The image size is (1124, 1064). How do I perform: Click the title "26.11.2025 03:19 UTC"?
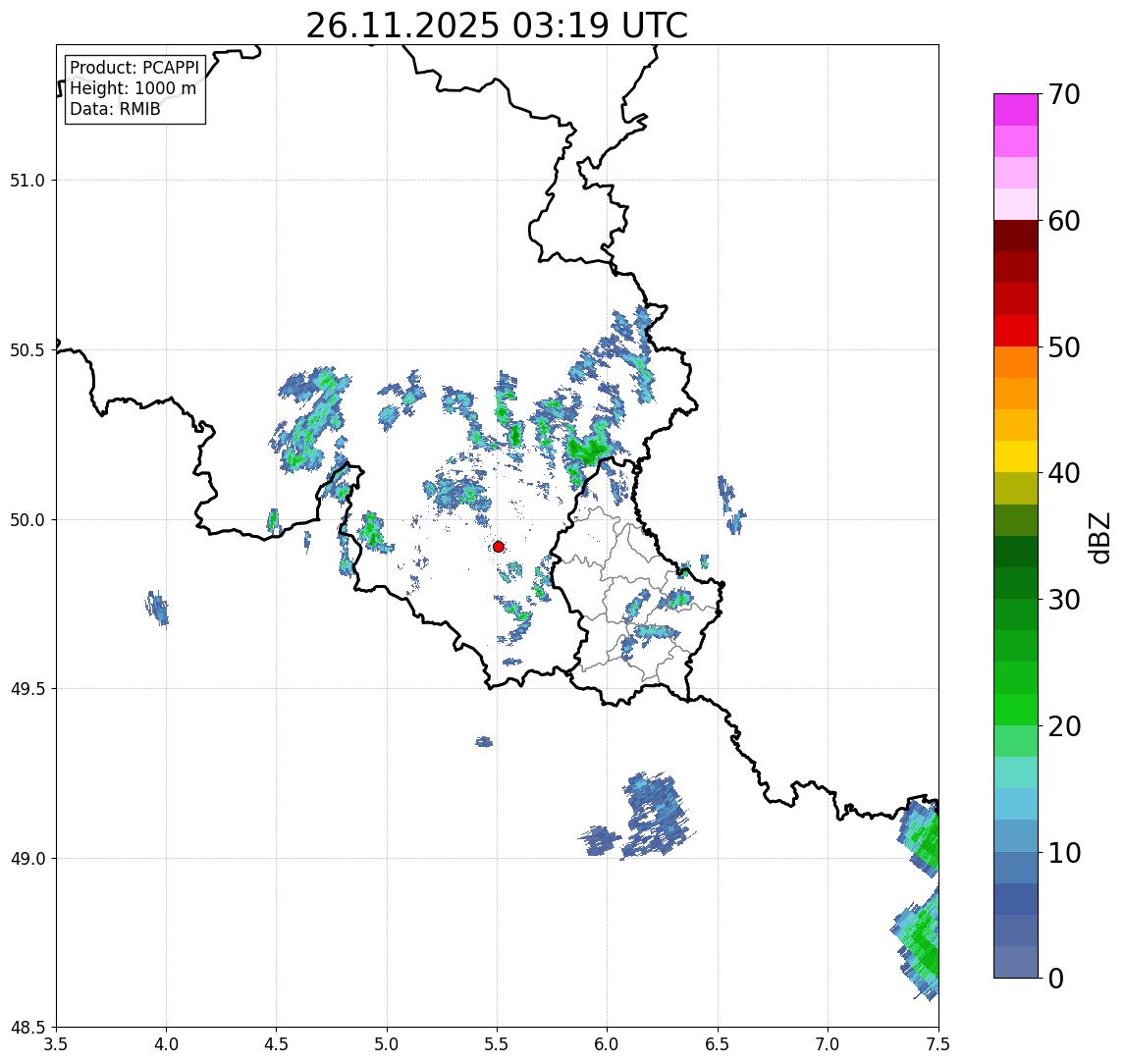pyautogui.click(x=497, y=26)
